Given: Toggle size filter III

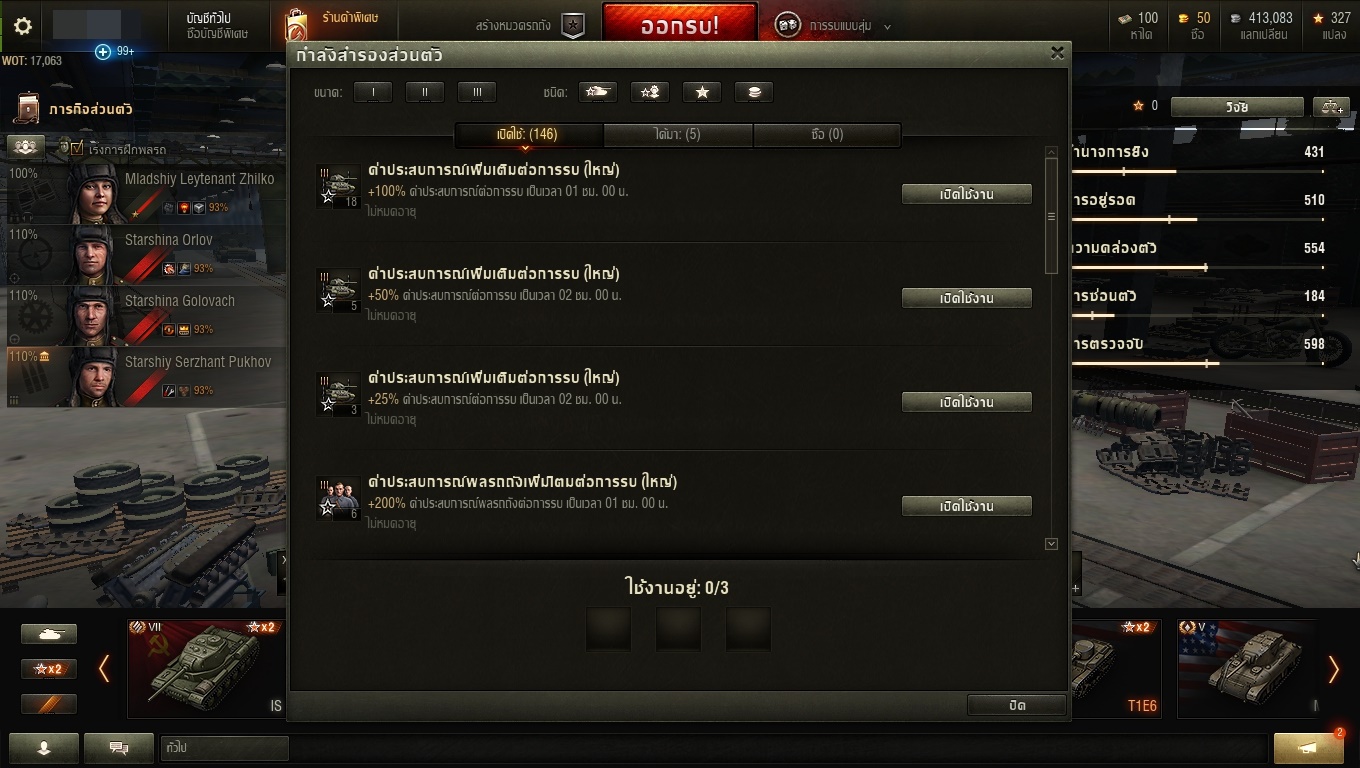Looking at the screenshot, I should click(x=477, y=92).
